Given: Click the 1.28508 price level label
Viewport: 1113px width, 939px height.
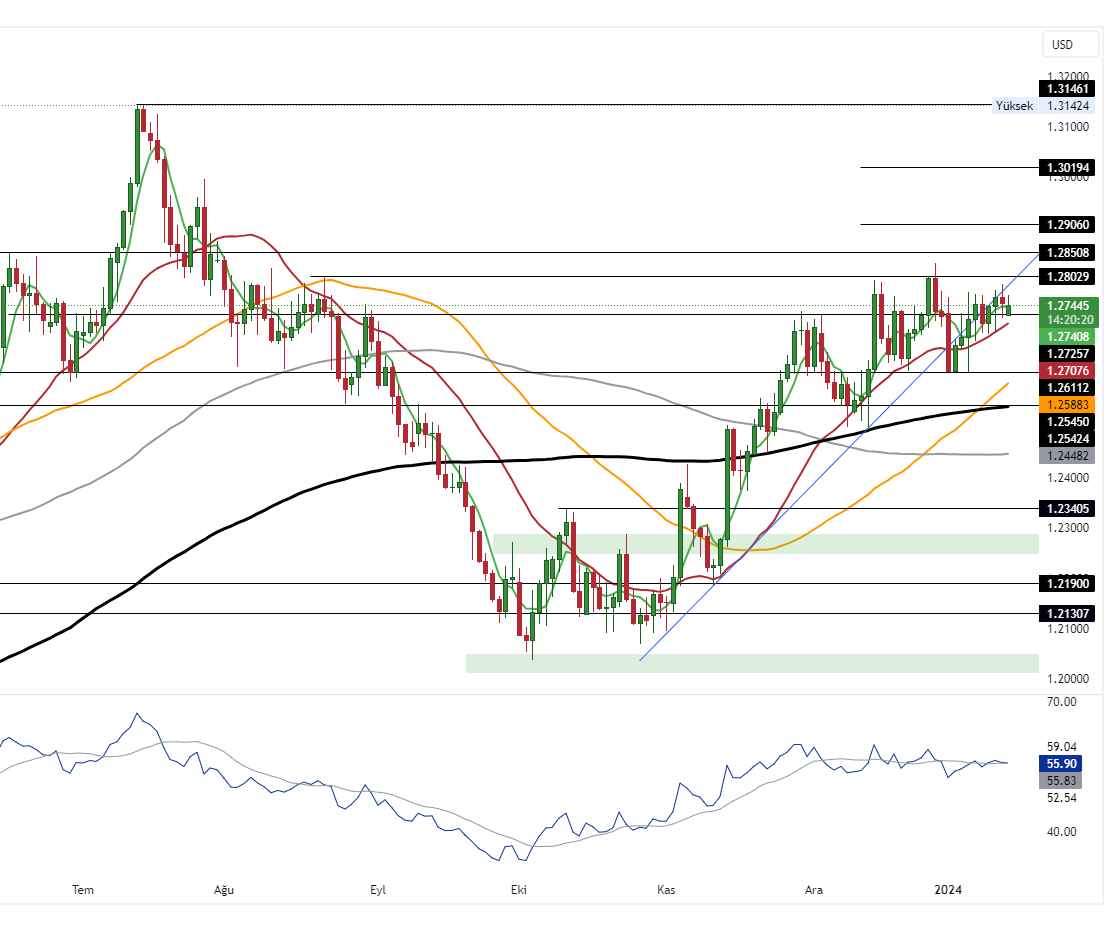Looking at the screenshot, I should [1068, 252].
